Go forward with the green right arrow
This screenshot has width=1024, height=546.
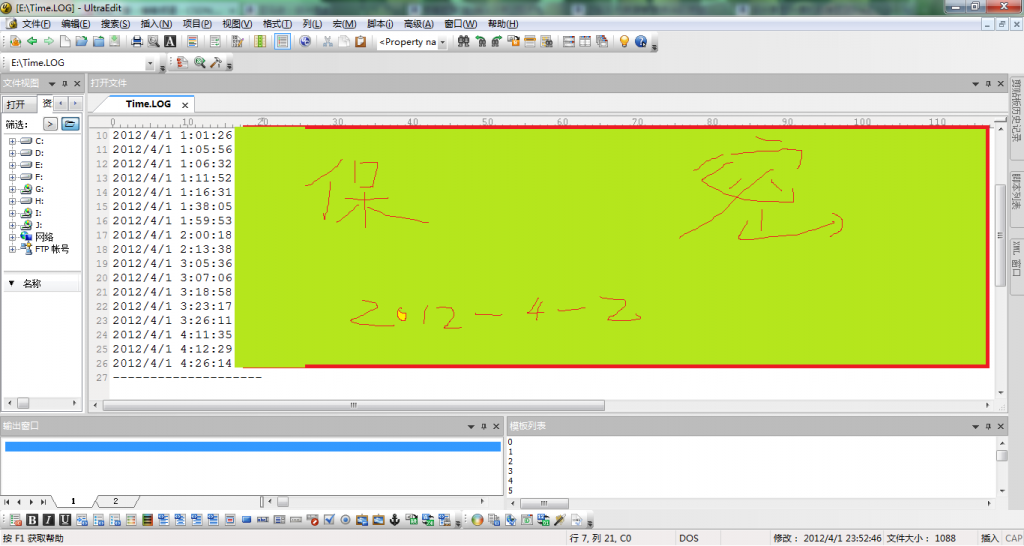[48, 41]
